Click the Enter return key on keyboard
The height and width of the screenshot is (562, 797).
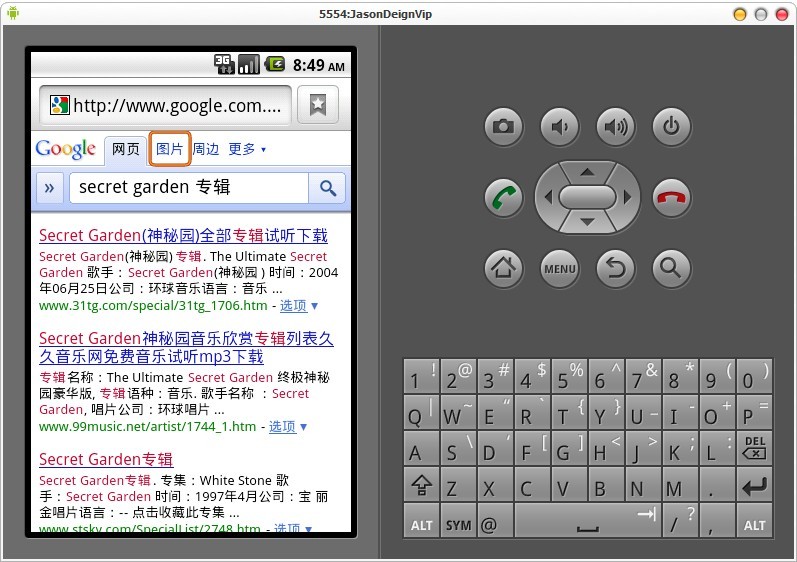(754, 485)
